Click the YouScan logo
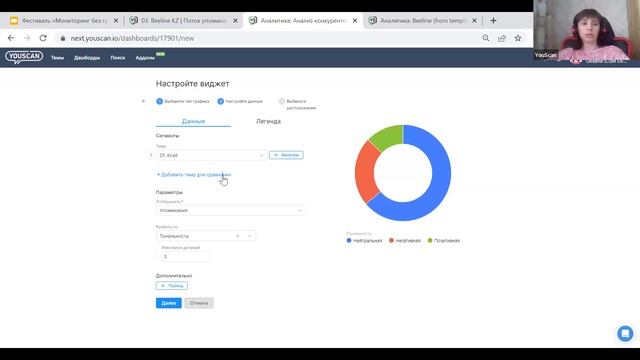The width and height of the screenshot is (640, 360). click(x=24, y=57)
